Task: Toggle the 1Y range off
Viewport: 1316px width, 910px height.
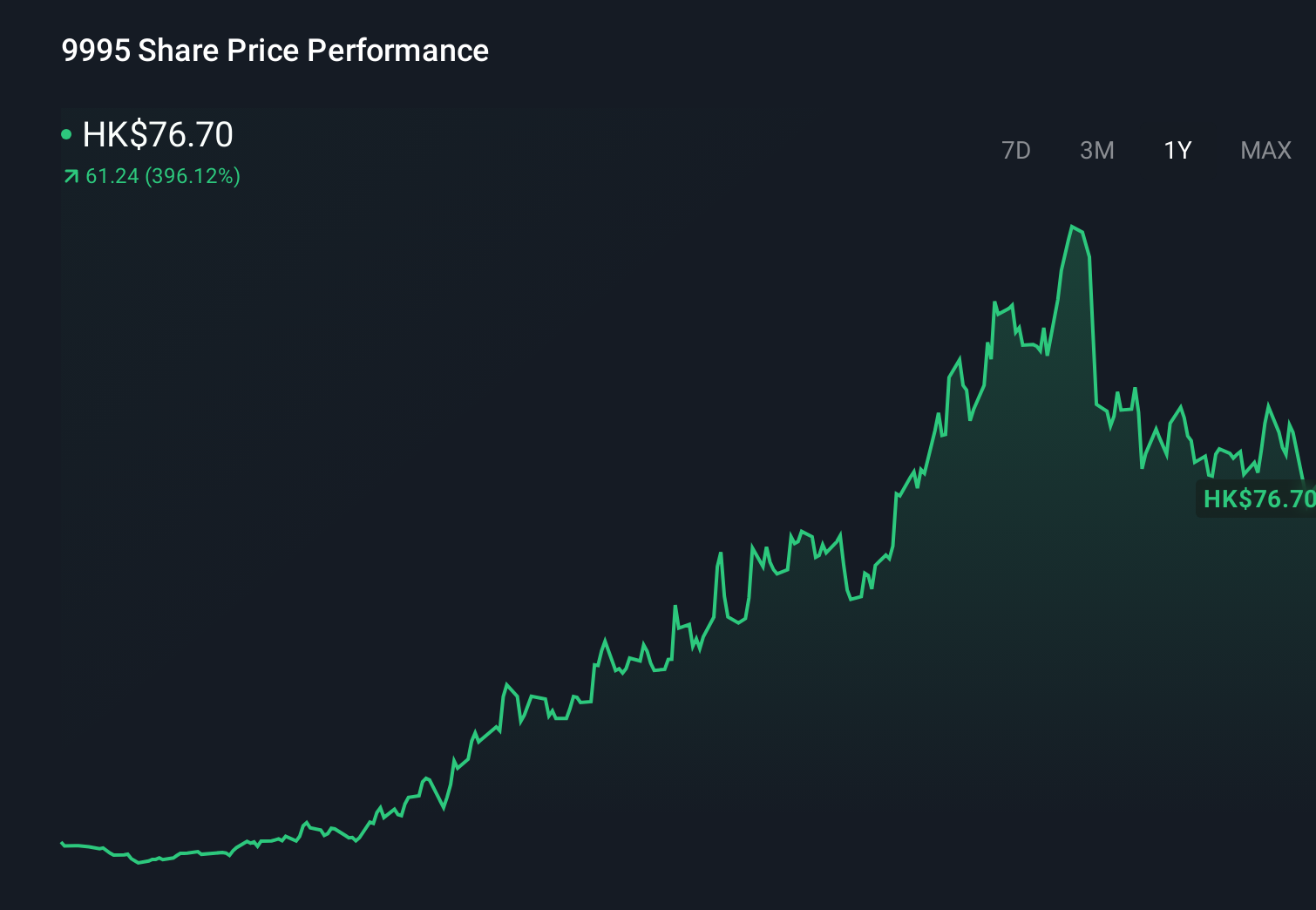Action: [x=1177, y=150]
